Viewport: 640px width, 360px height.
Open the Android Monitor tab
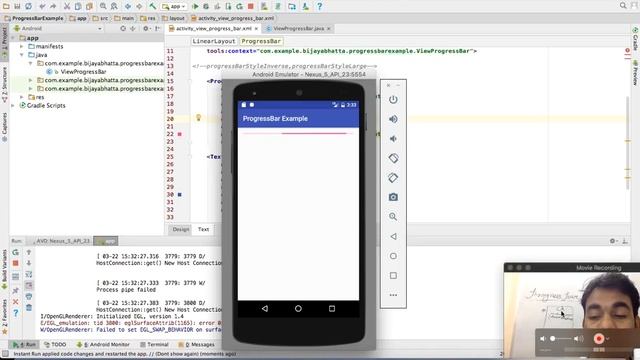pos(103,344)
